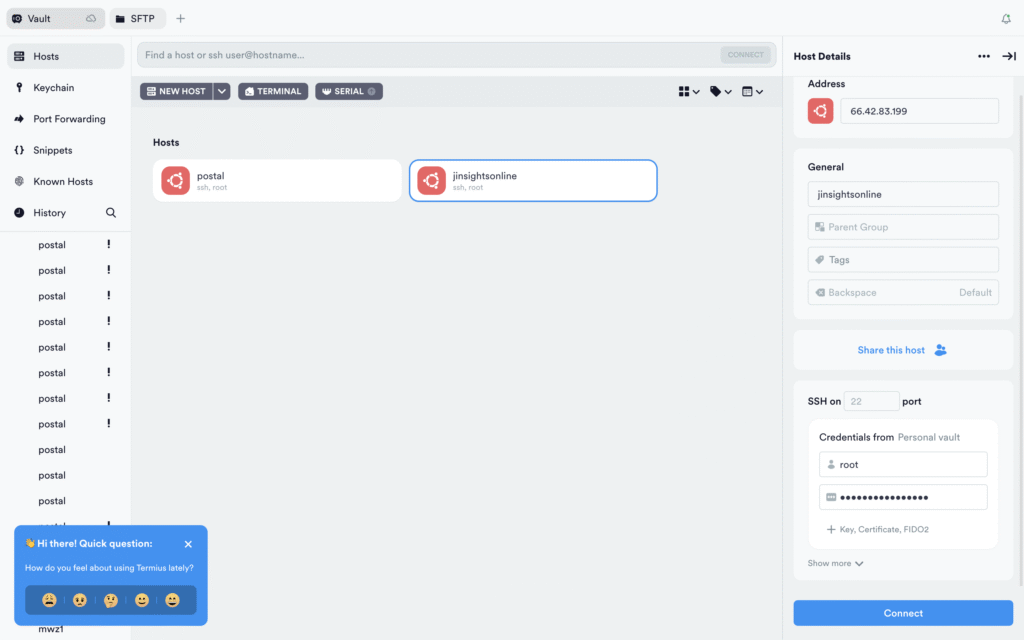Click the username field containing root

(x=903, y=464)
